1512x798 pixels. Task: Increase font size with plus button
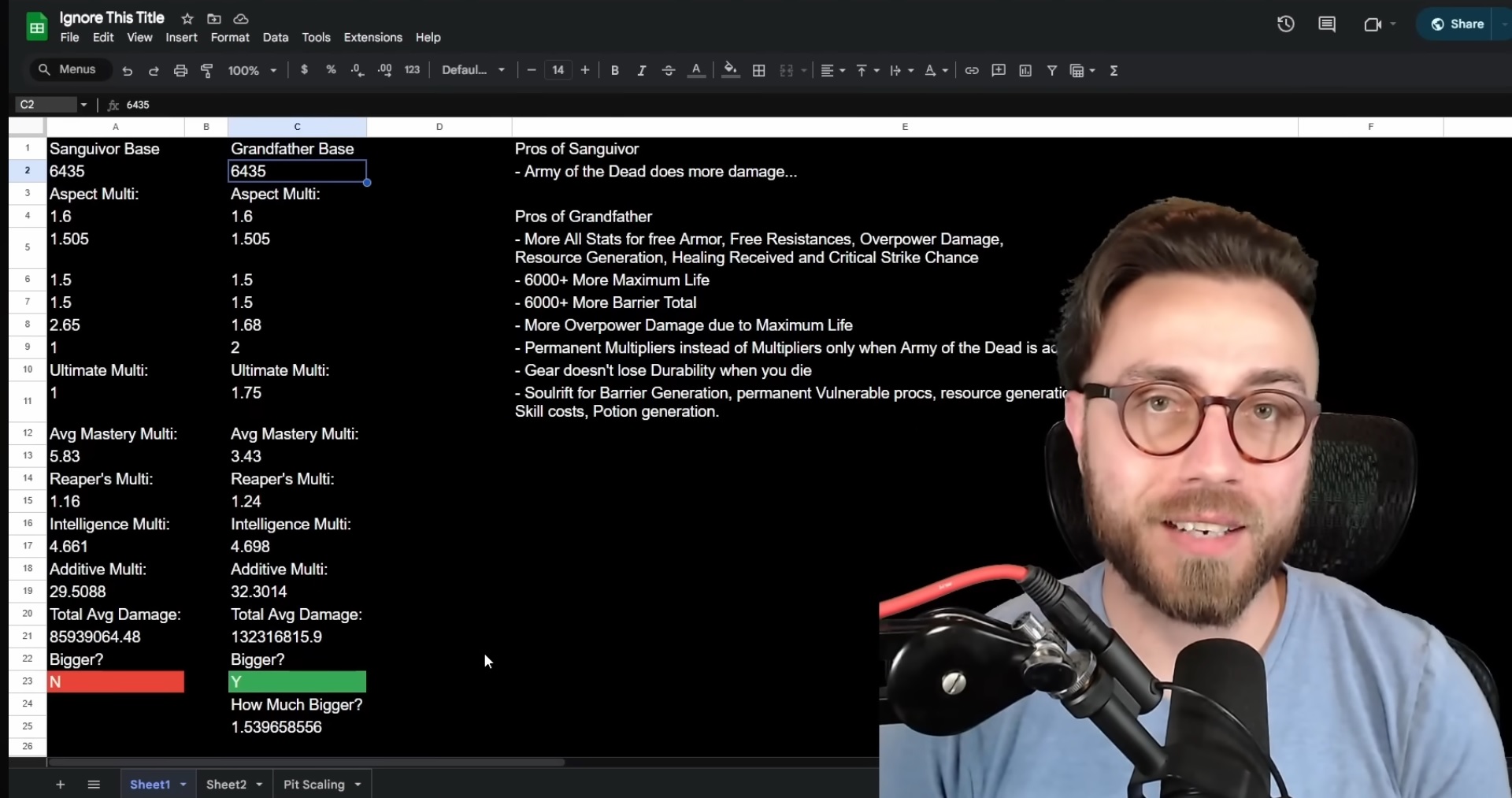pyautogui.click(x=585, y=70)
